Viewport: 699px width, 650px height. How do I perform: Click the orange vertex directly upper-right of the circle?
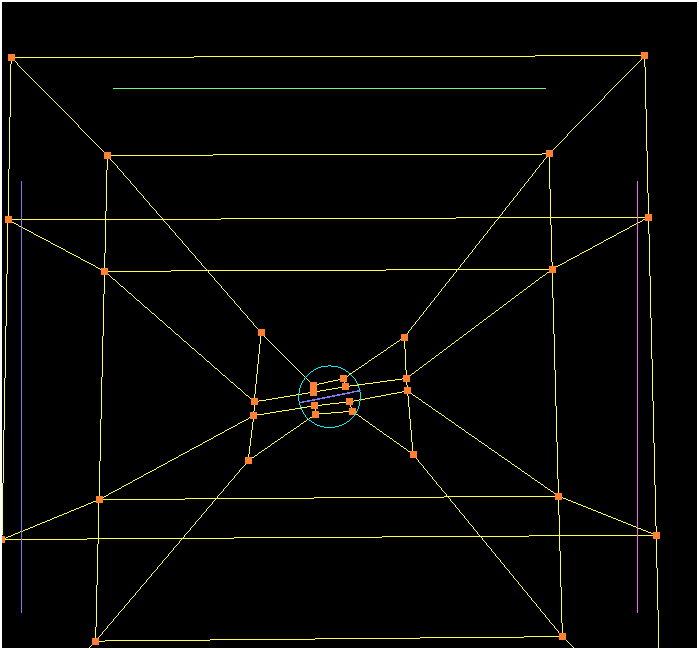pyautogui.click(x=404, y=337)
